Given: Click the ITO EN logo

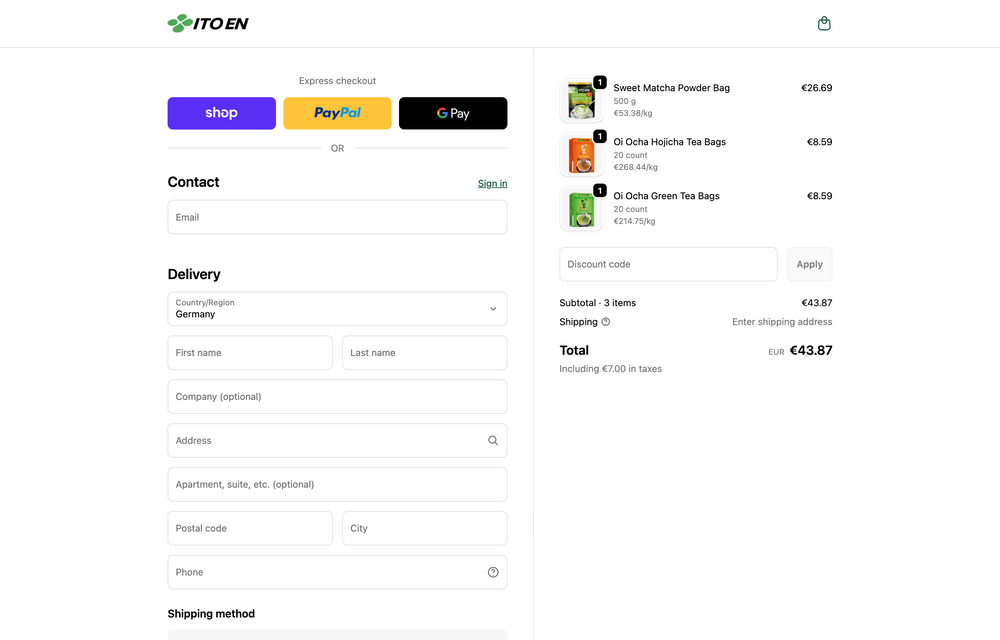Looking at the screenshot, I should (208, 23).
